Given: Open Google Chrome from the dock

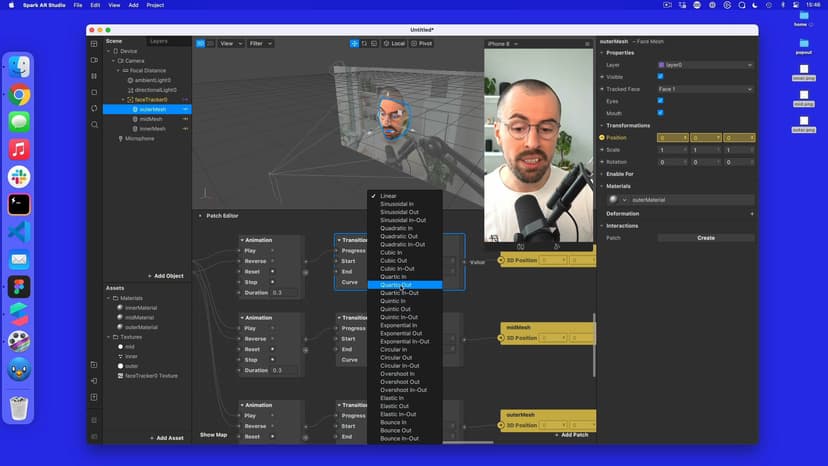Looking at the screenshot, I should (19, 95).
